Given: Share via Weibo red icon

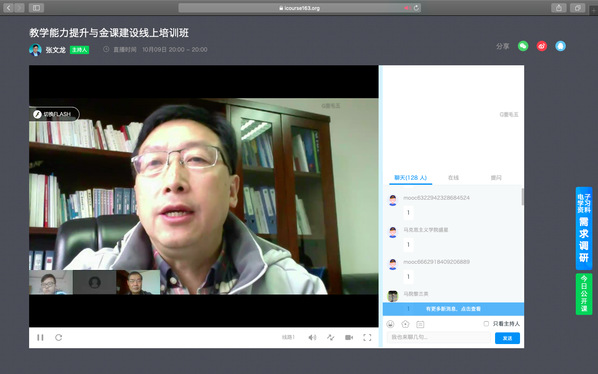Looking at the screenshot, I should [542, 46].
